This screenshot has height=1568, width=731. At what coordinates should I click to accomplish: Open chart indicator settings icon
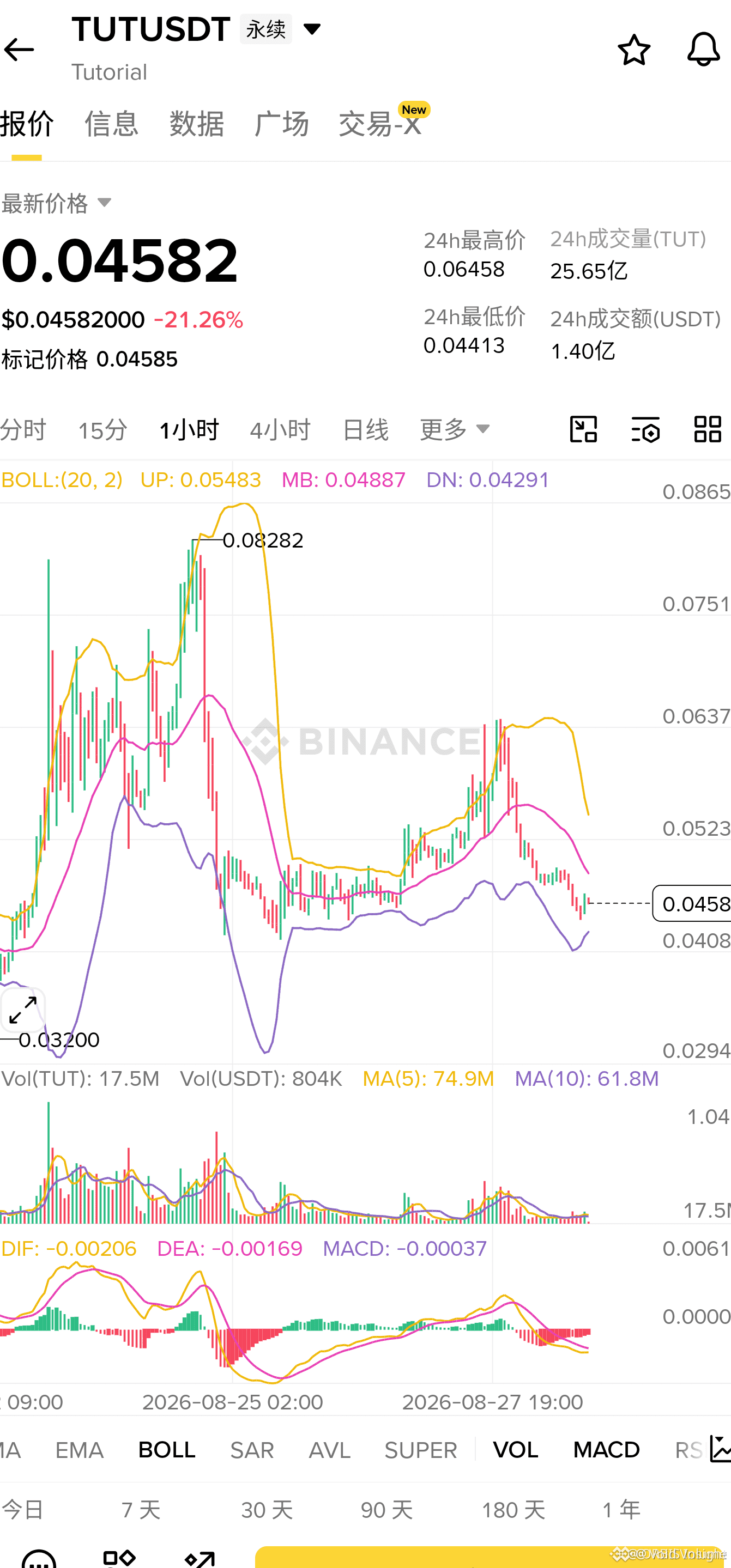click(646, 430)
